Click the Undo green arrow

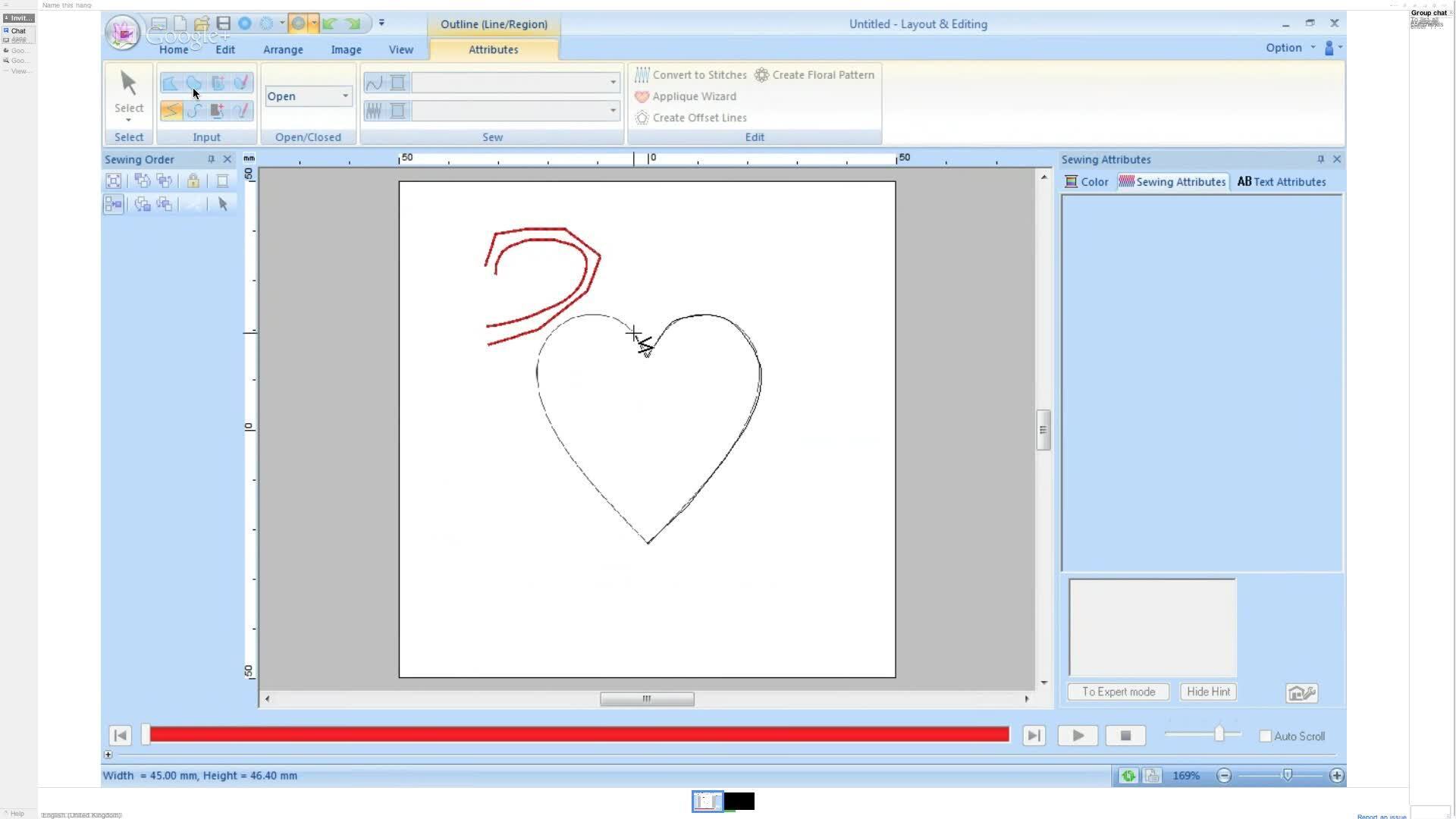329,24
